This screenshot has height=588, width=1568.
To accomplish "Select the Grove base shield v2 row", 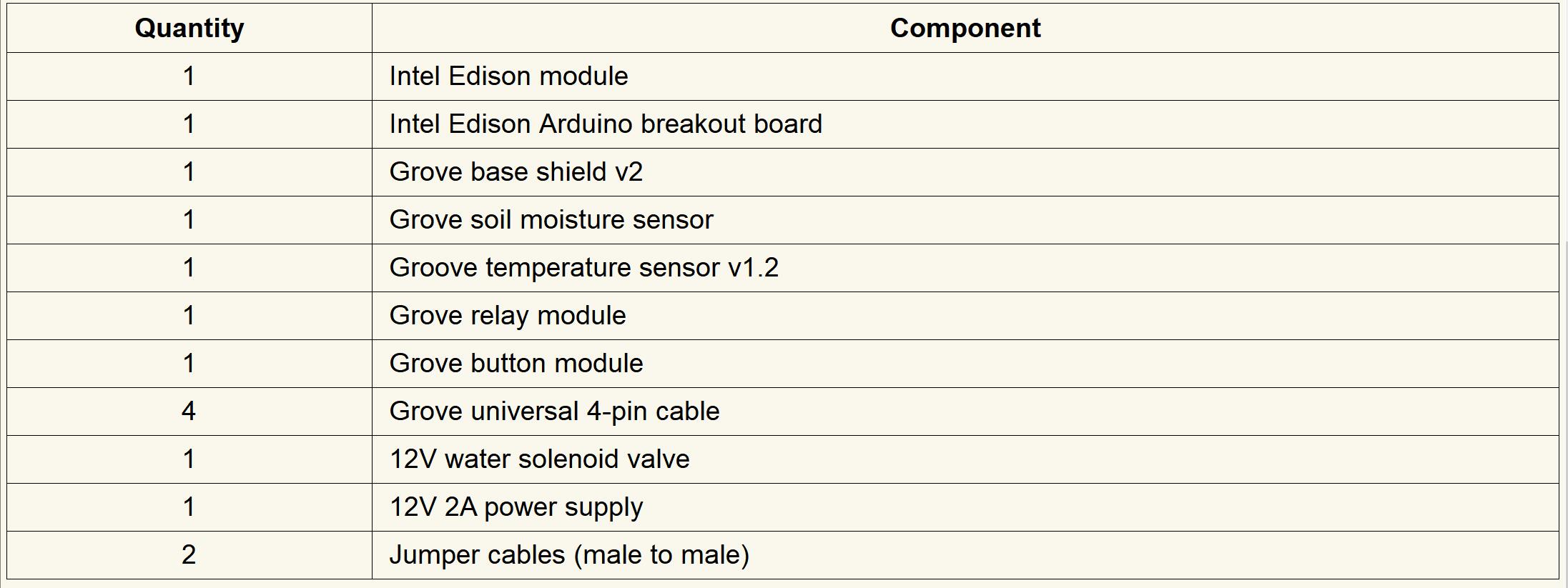I will (516, 171).
